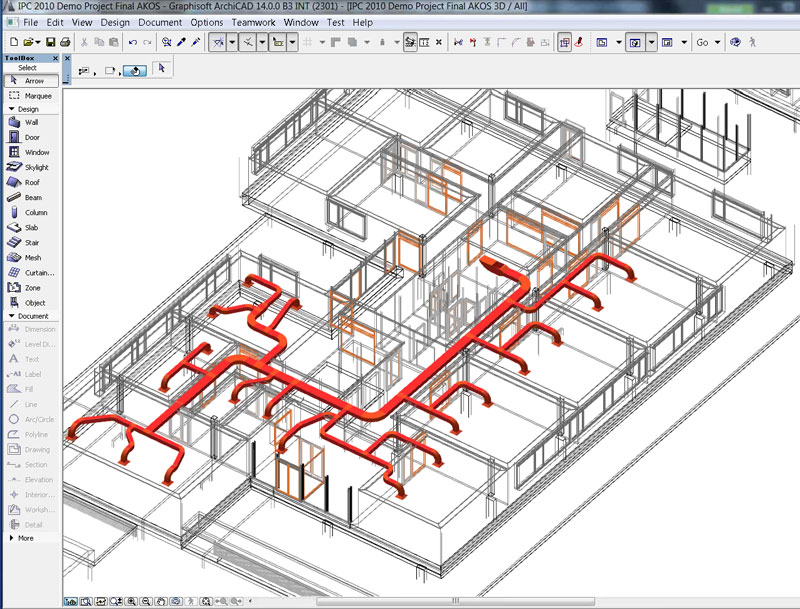Pick the Slab tool
The image size is (800, 609).
coord(31,227)
